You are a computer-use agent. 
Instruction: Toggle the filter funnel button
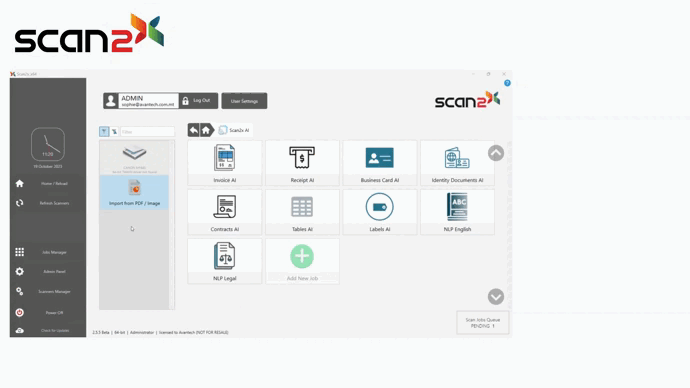(x=104, y=132)
